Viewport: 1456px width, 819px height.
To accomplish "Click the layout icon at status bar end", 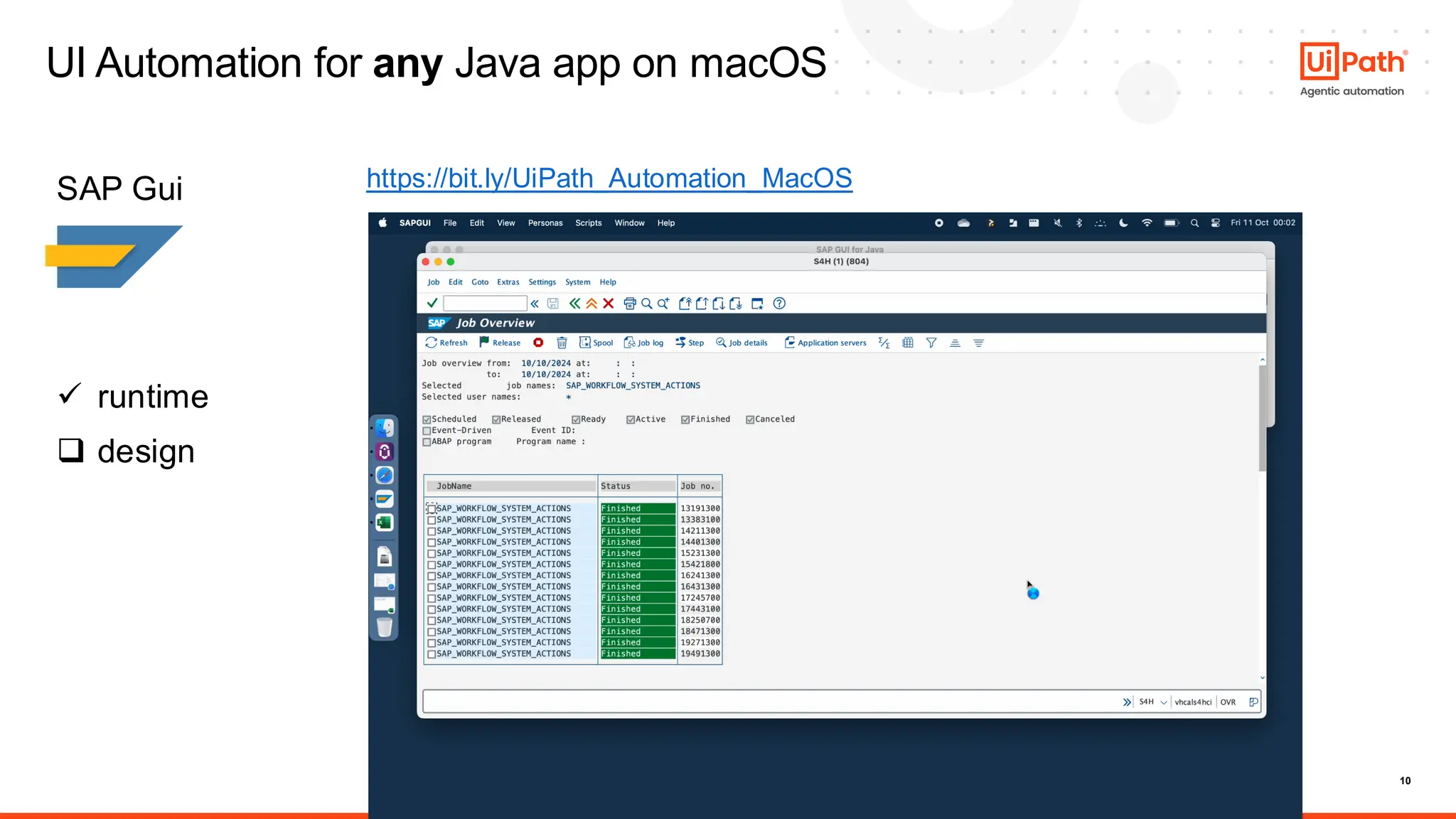I will pyautogui.click(x=1253, y=702).
